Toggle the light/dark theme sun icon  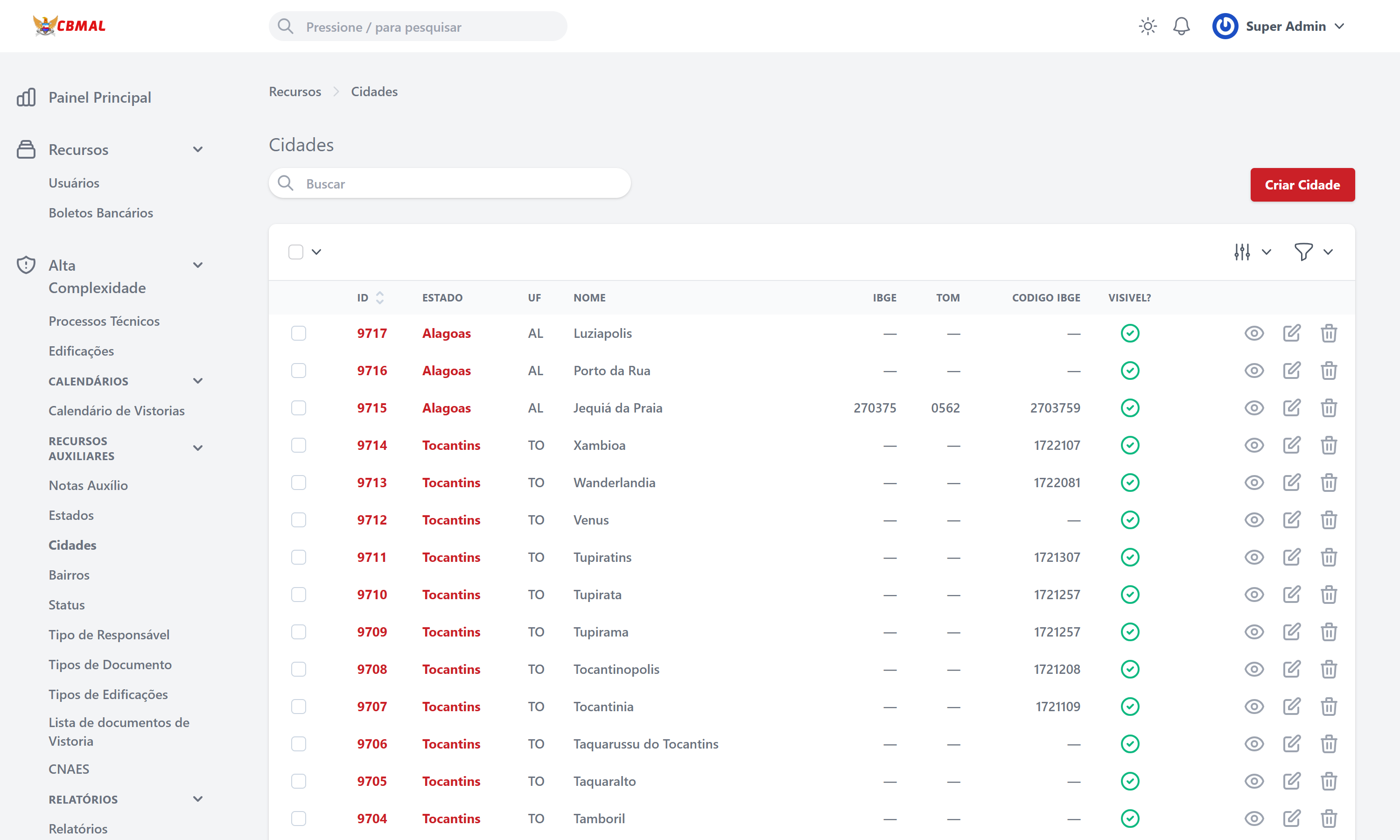(x=1147, y=26)
